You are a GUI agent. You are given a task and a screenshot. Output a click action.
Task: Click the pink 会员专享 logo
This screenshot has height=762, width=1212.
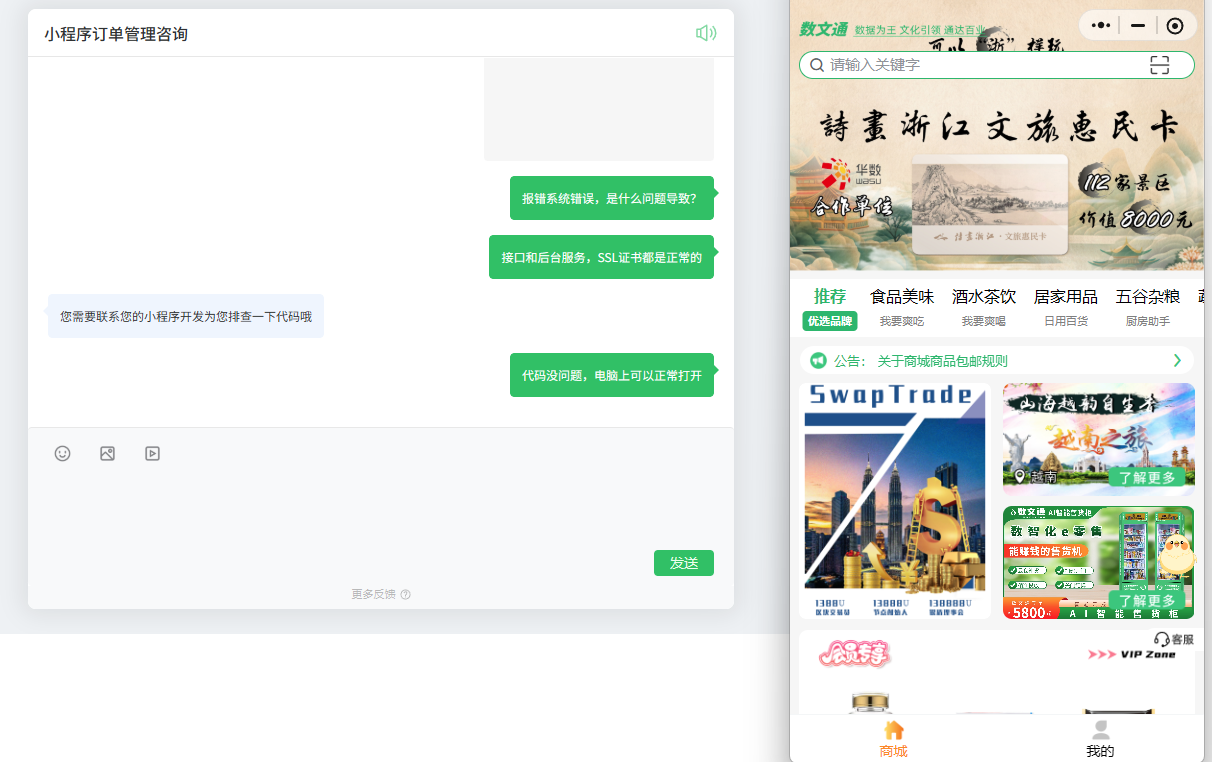(854, 654)
